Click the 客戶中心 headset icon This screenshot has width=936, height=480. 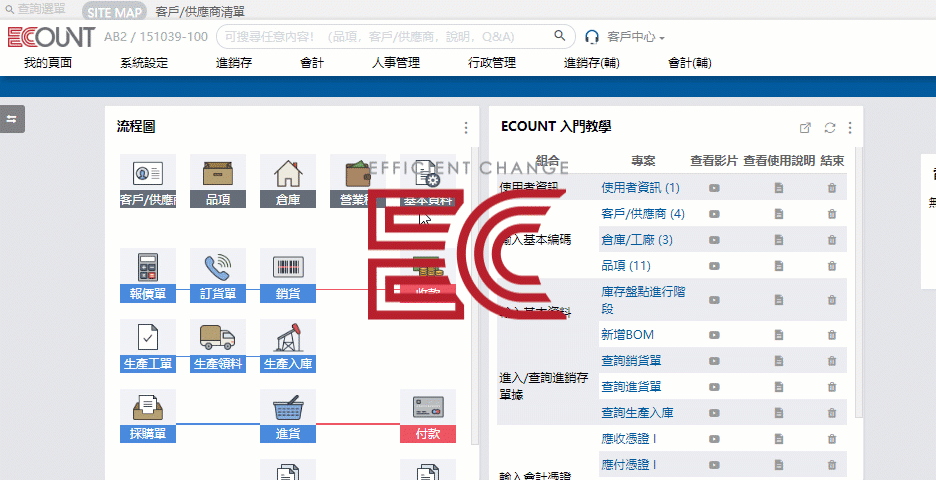[592, 37]
